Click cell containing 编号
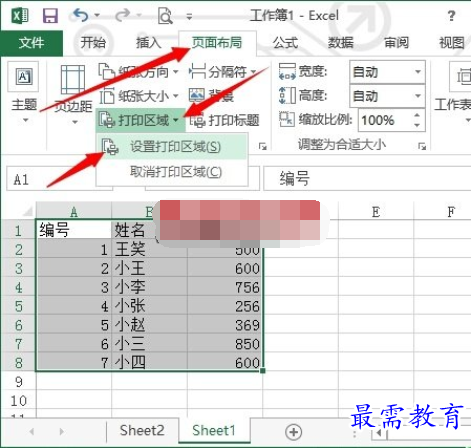Viewport: 472px width, 448px height. (74, 230)
